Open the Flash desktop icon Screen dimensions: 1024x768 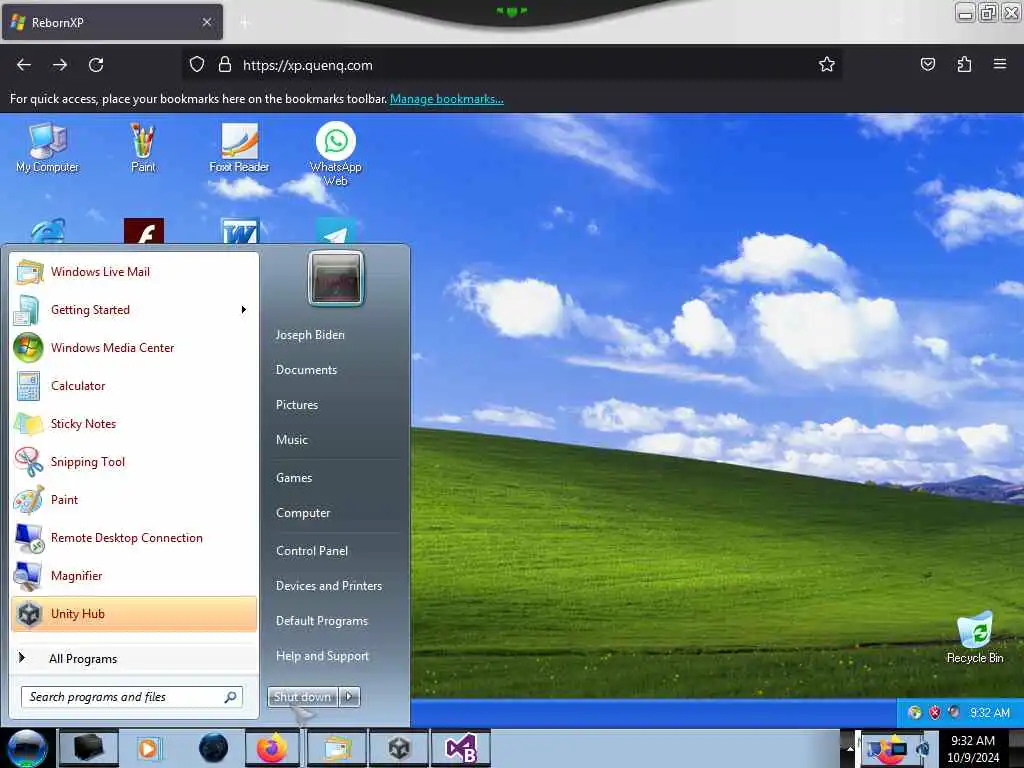pyautogui.click(x=144, y=231)
